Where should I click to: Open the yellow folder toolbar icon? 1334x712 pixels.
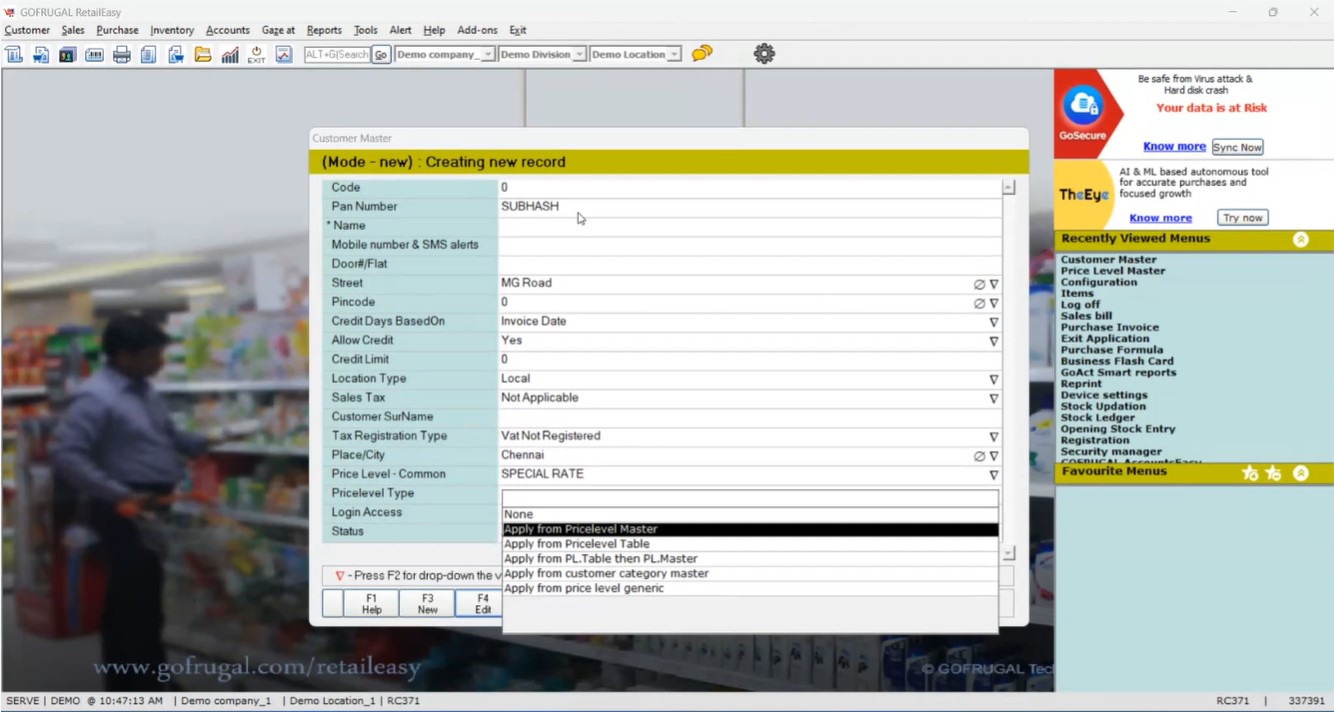pos(202,55)
